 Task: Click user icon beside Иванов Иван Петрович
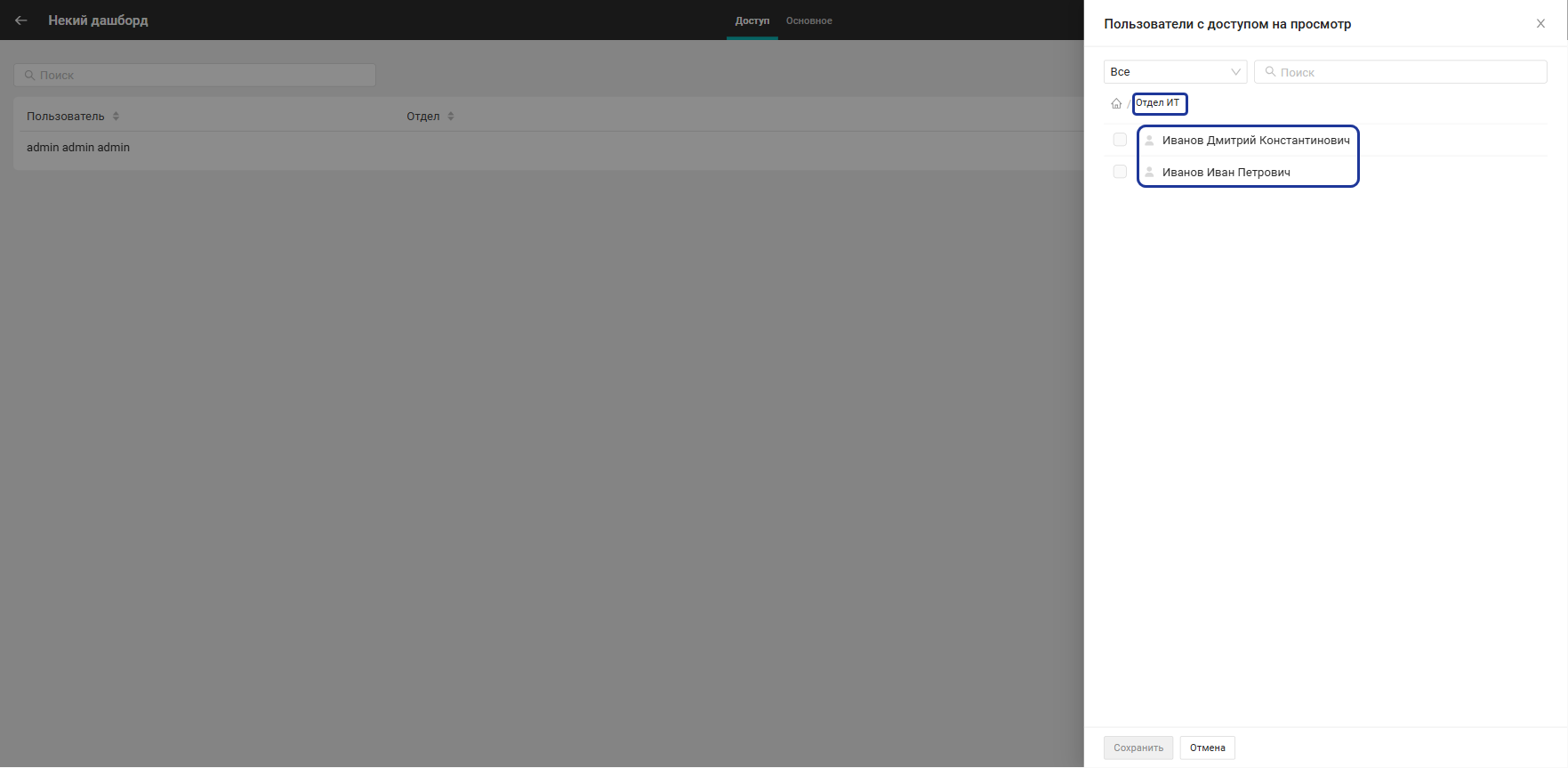(1149, 172)
